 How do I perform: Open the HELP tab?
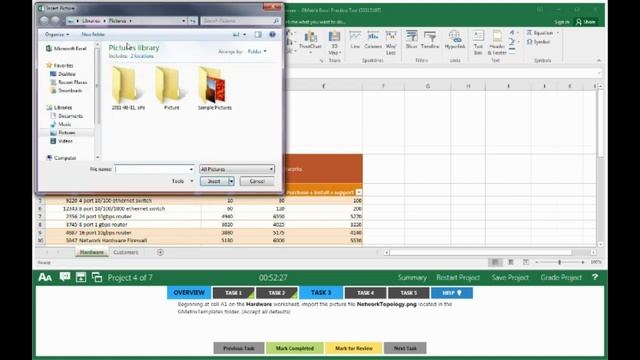pos(452,293)
